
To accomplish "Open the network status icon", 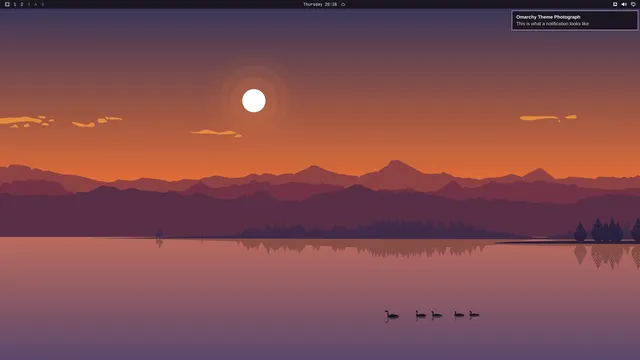I will point(633,4).
